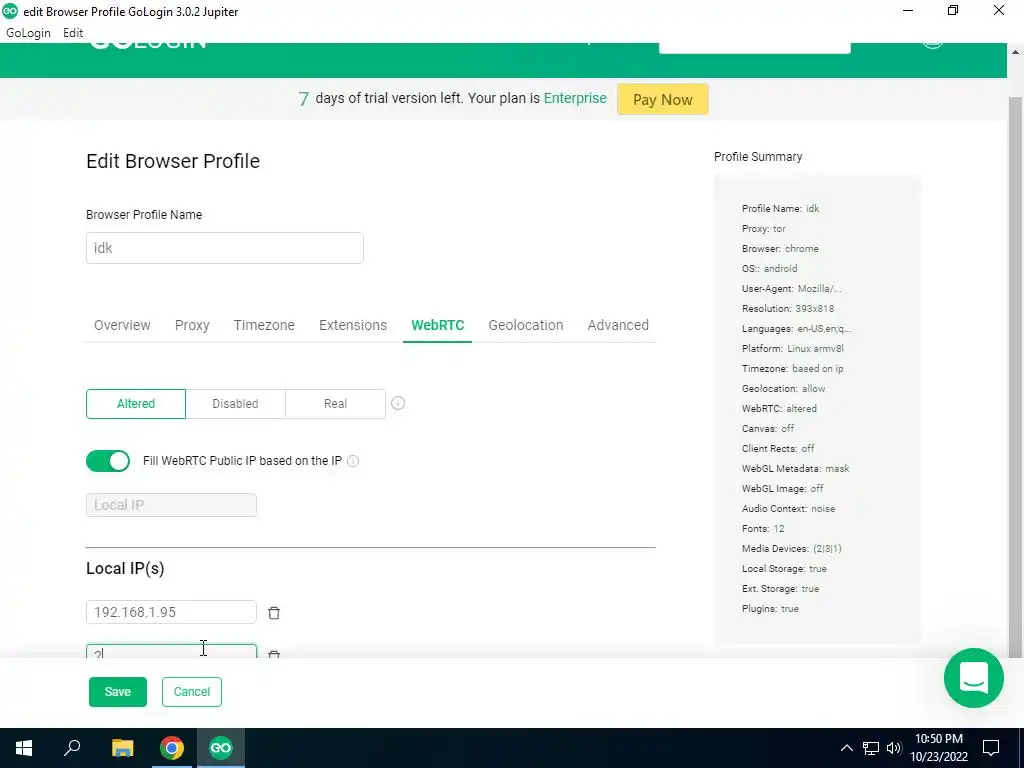Switch to GoLogin app in taskbar

click(x=221, y=748)
